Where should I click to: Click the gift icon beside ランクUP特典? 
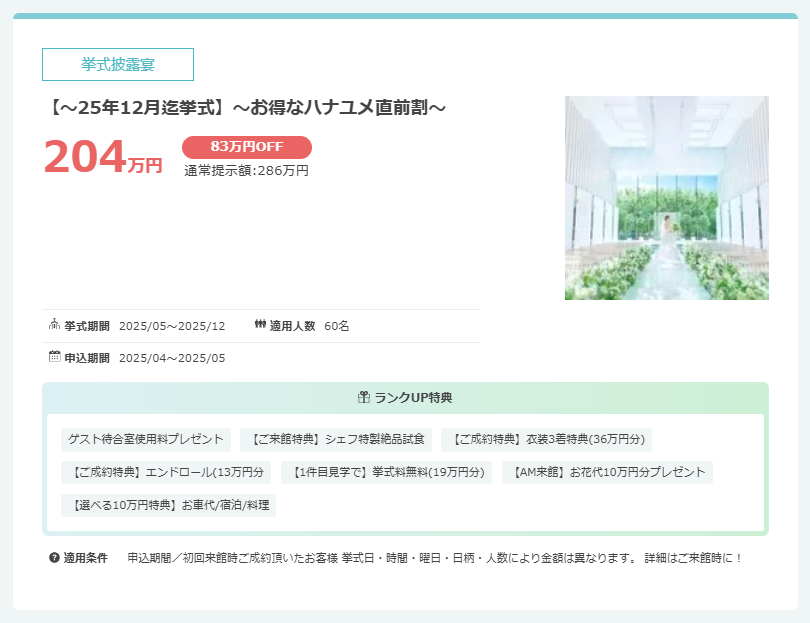(364, 397)
